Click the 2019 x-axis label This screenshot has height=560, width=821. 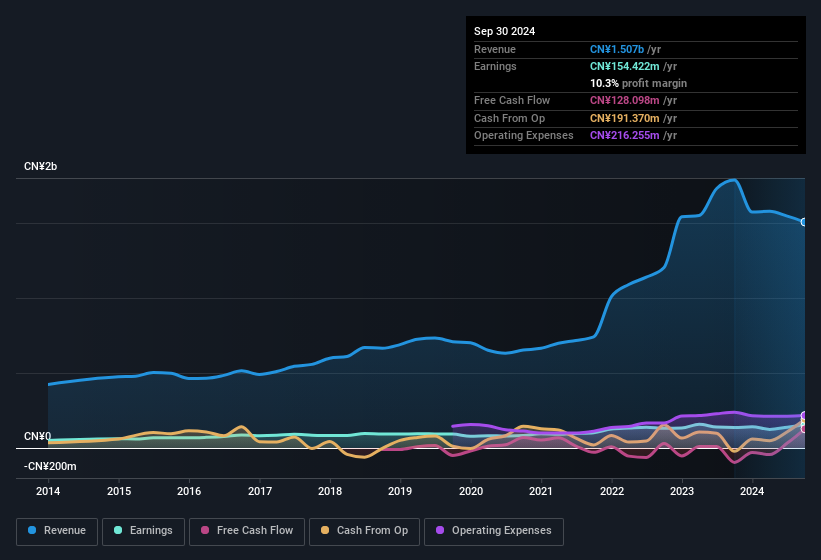click(x=400, y=491)
